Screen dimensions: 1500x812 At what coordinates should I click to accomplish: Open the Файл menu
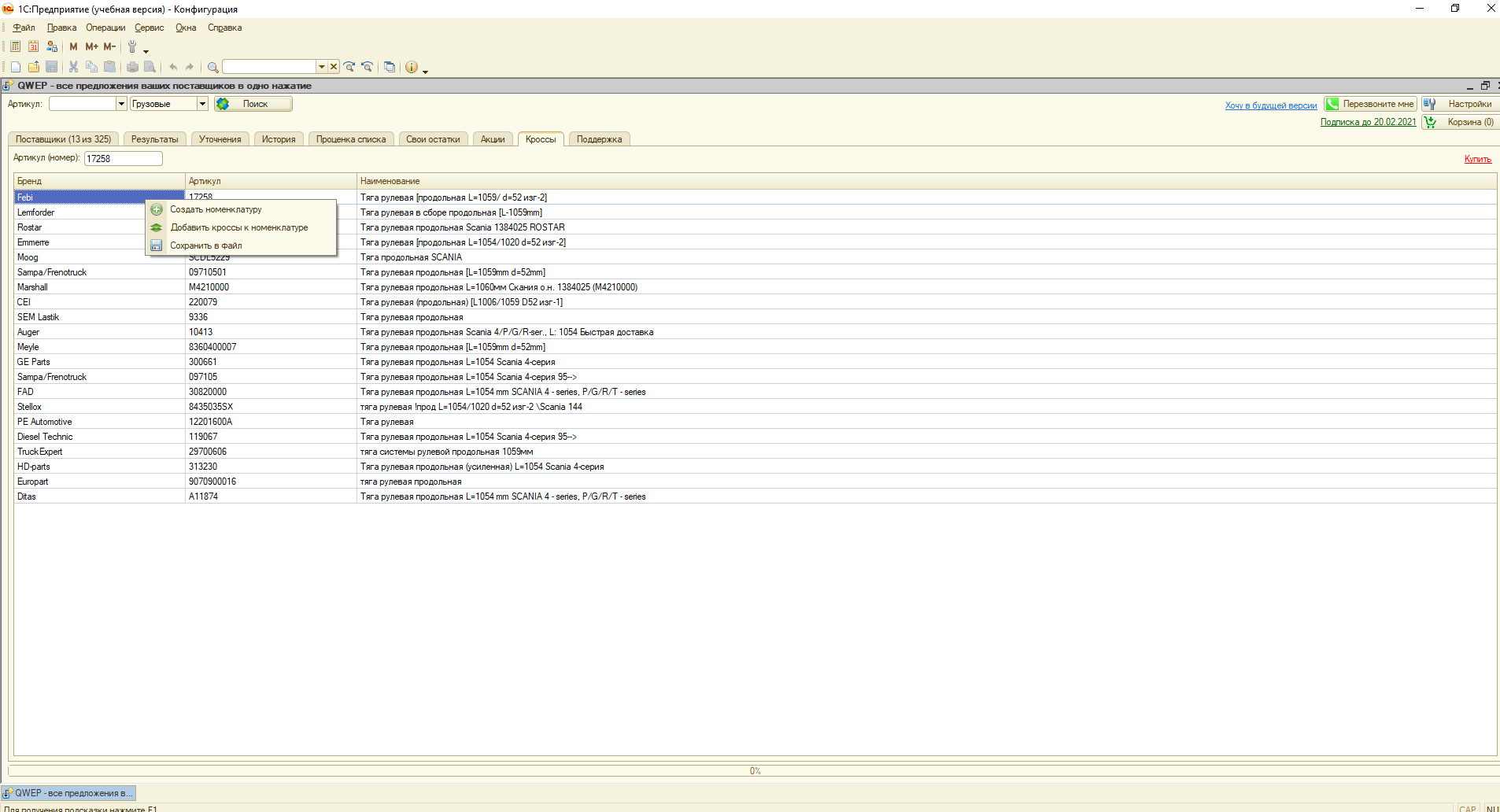point(24,28)
